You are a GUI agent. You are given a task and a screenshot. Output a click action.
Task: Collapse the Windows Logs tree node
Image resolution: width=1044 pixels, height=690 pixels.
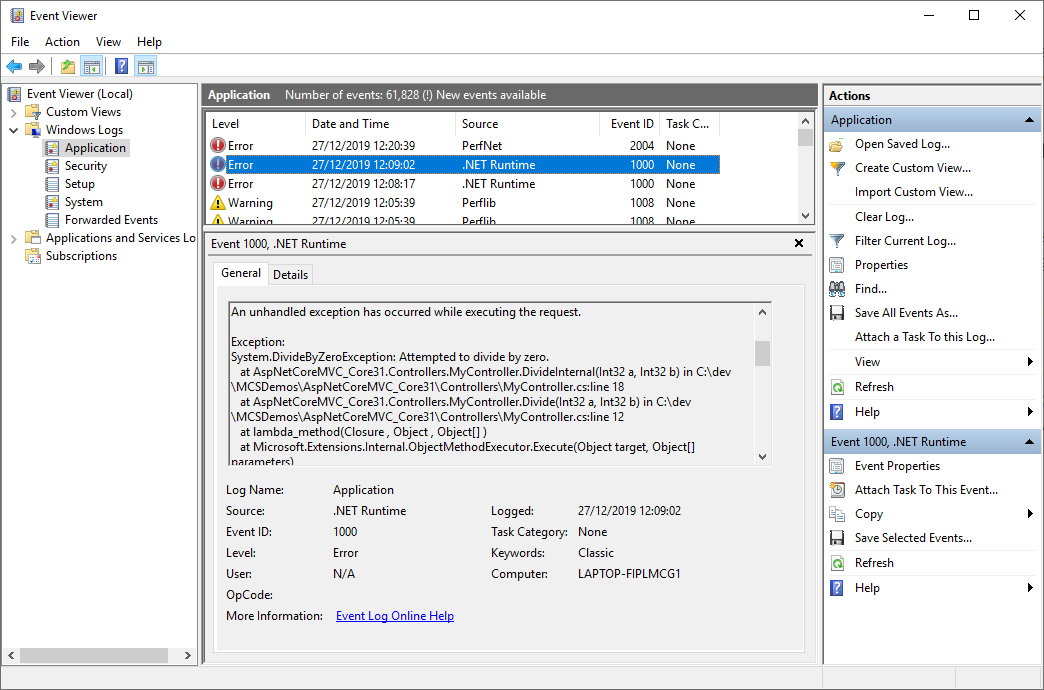13,131
